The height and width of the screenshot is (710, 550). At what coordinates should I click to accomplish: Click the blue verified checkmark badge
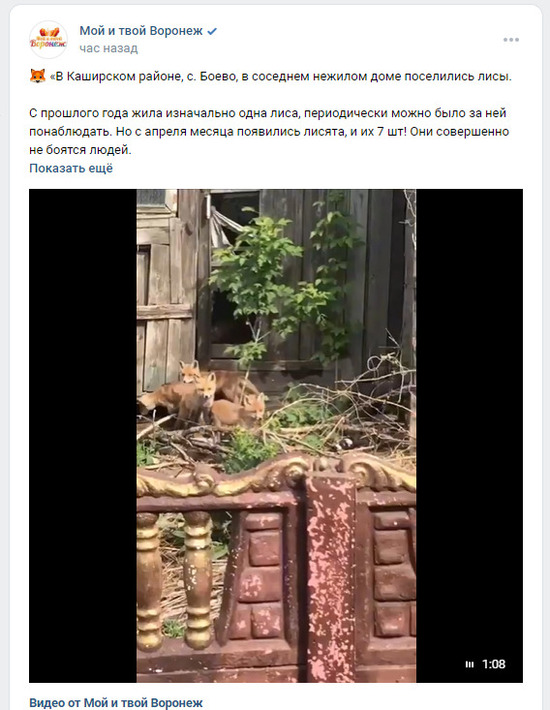tap(212, 31)
